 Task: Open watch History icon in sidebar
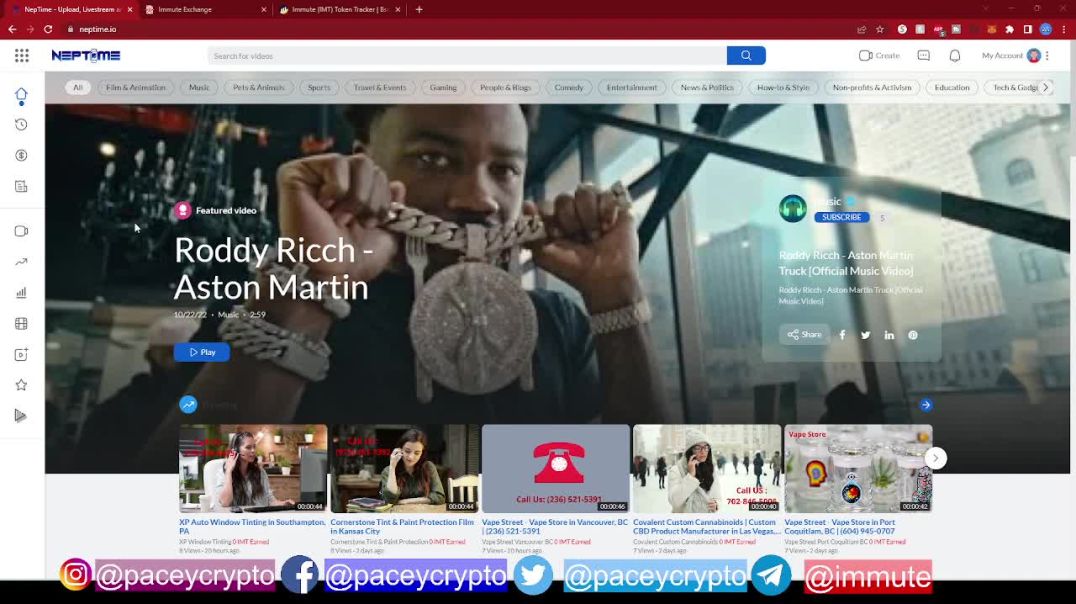[21, 125]
